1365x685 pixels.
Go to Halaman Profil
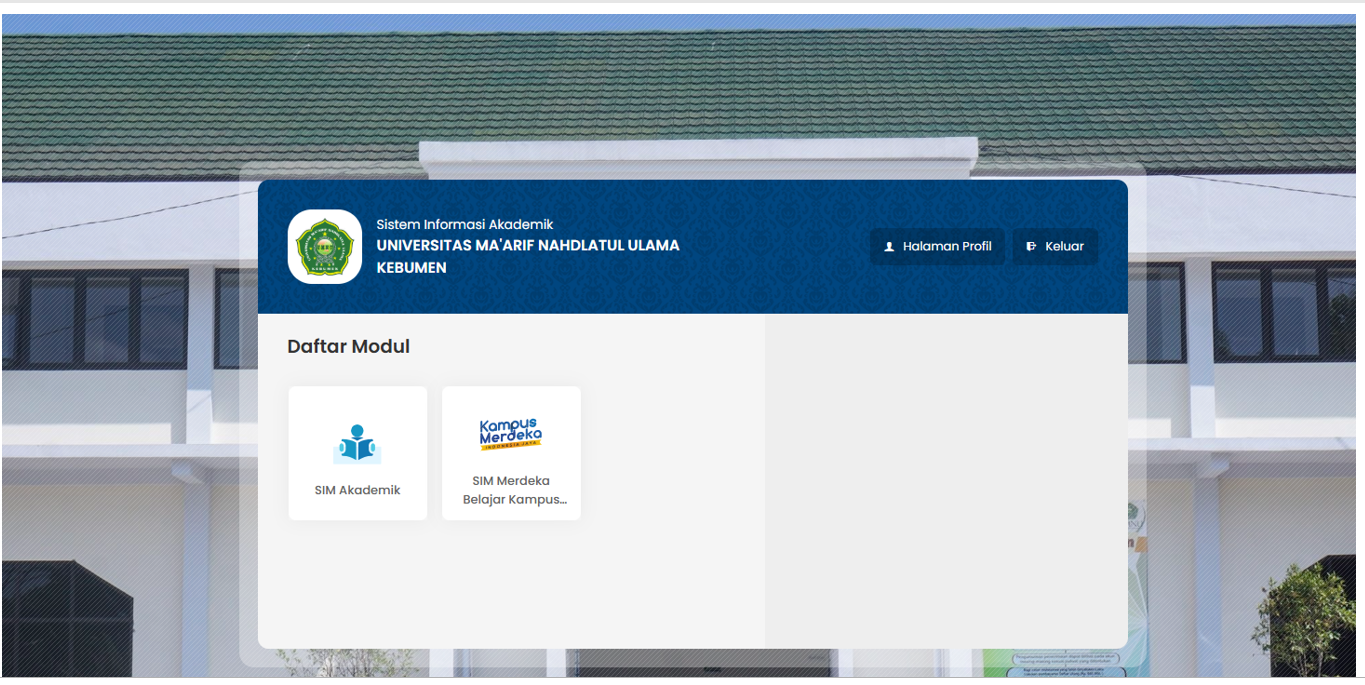[x=937, y=247]
